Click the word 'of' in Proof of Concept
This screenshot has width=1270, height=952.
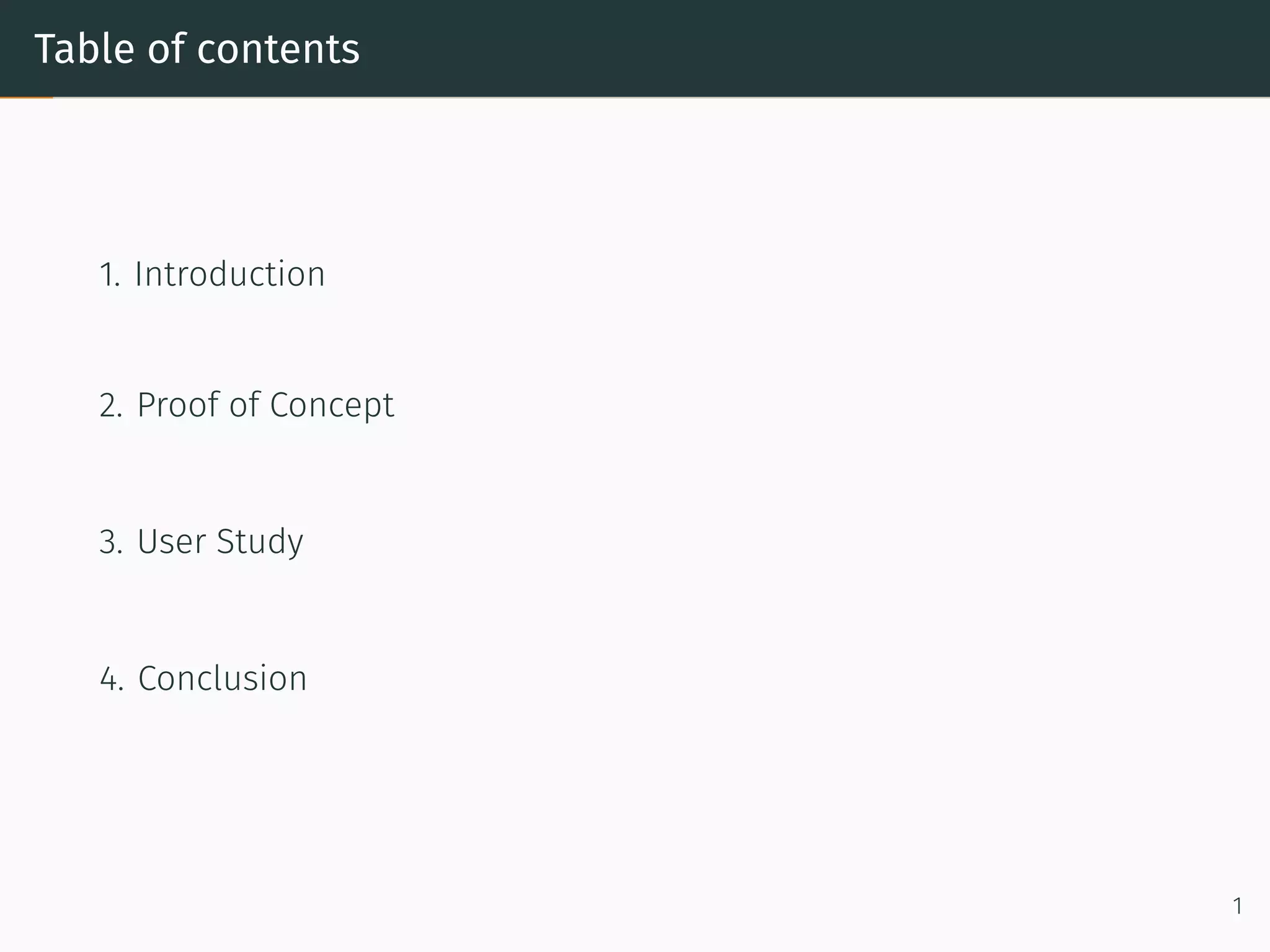(244, 405)
